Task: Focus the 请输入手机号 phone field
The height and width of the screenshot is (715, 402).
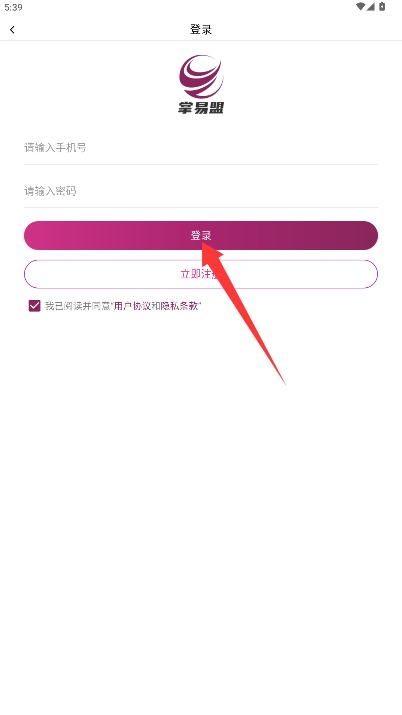Action: tap(201, 148)
